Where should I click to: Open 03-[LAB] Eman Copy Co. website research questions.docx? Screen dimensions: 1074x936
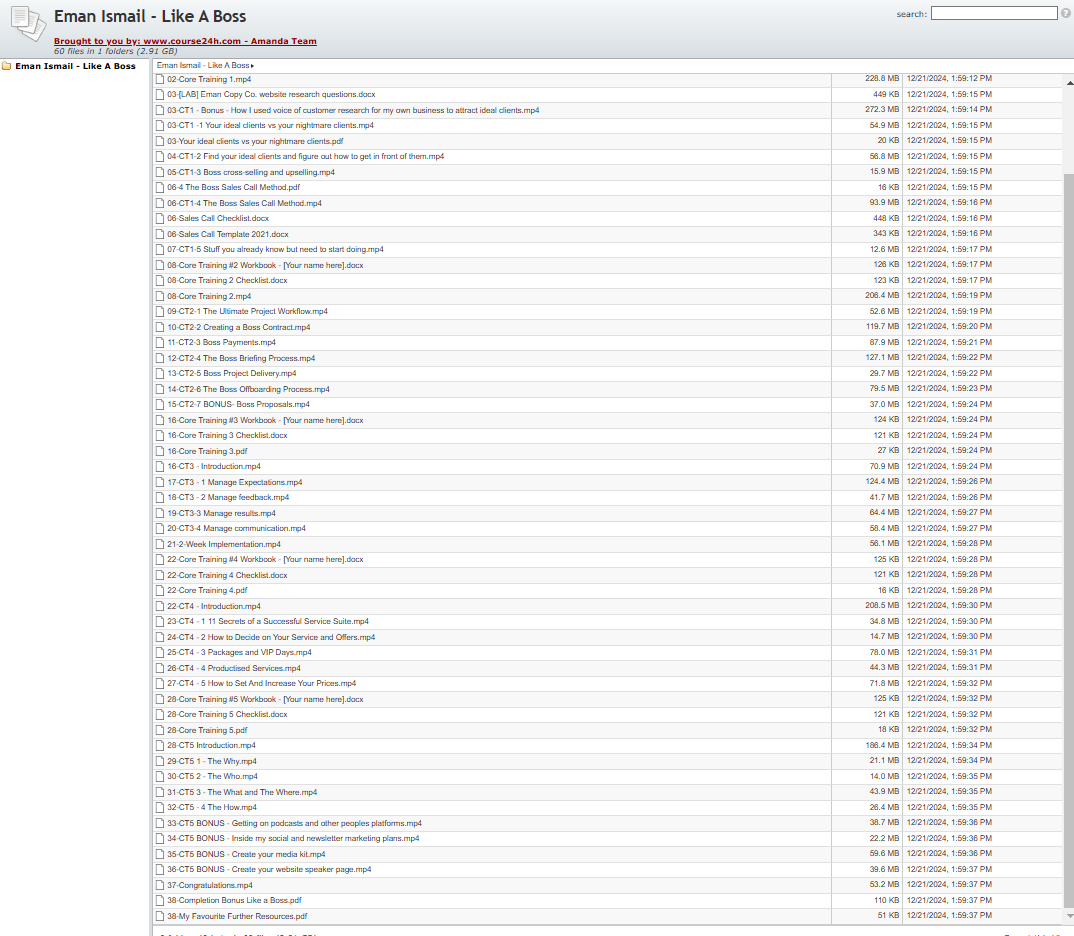click(271, 94)
